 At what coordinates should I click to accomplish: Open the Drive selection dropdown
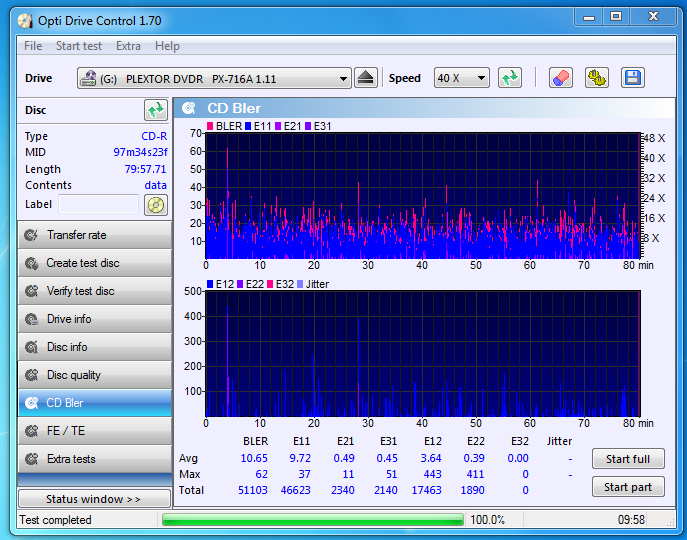[214, 78]
